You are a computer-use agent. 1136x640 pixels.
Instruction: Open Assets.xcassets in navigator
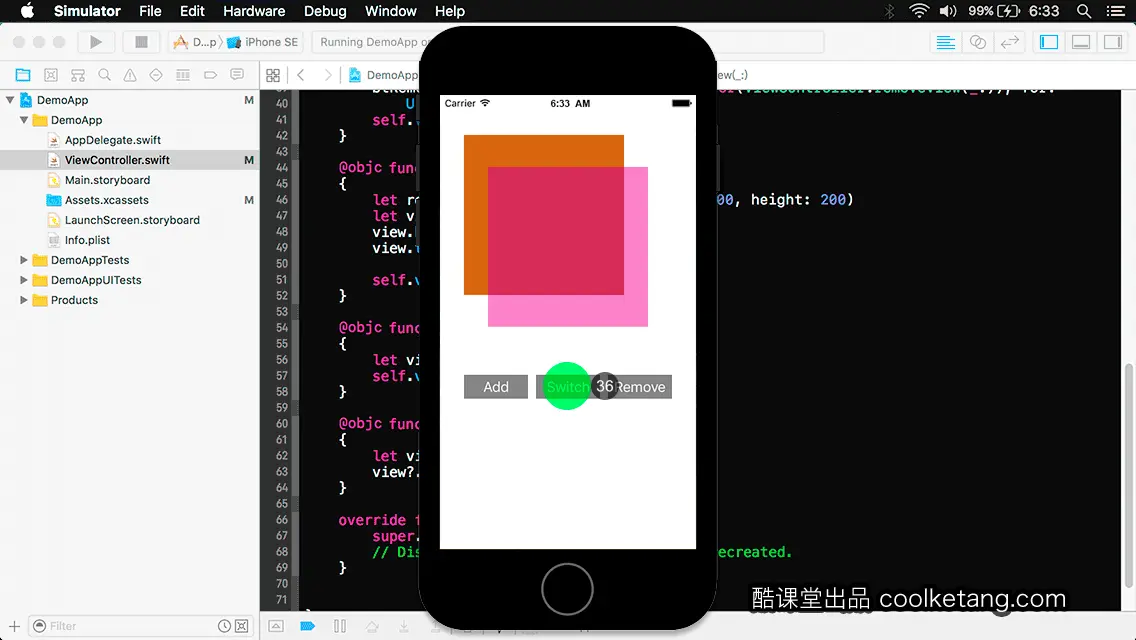[106, 199]
